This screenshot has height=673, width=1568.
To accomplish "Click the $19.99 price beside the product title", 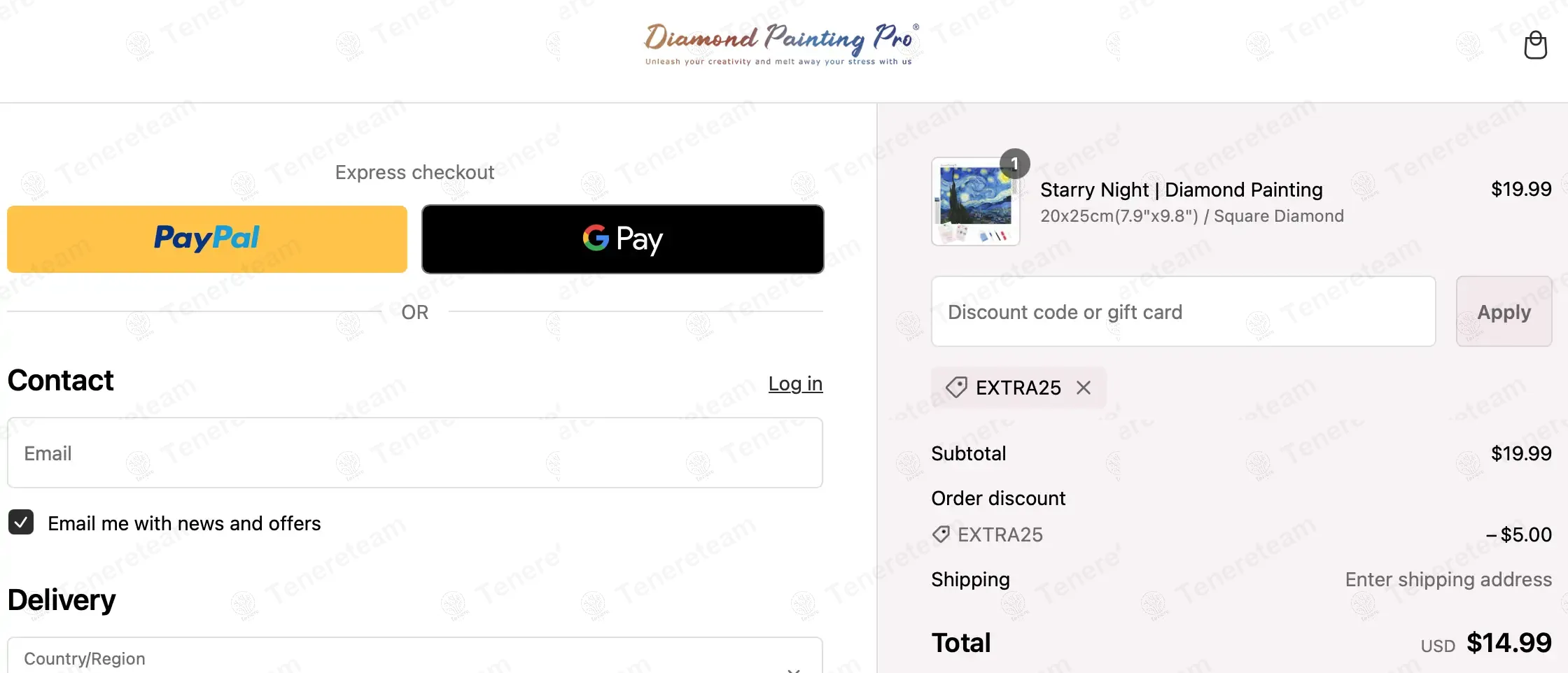I will [x=1520, y=189].
